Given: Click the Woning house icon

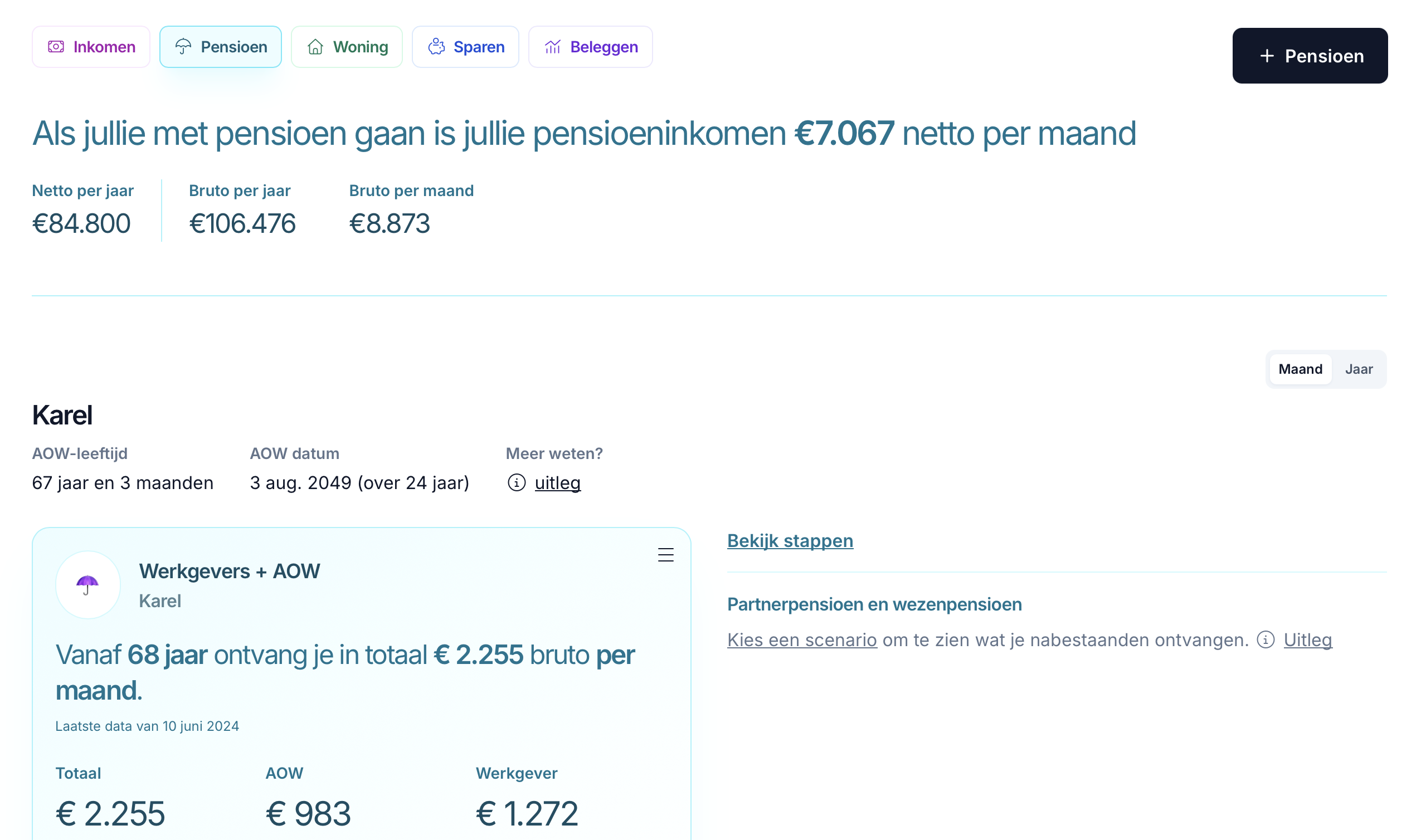Looking at the screenshot, I should pyautogui.click(x=315, y=47).
